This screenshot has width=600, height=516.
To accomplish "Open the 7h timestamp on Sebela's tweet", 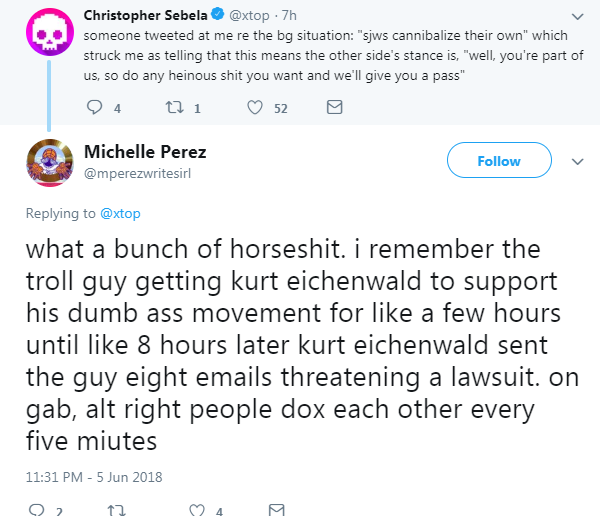I will [289, 15].
